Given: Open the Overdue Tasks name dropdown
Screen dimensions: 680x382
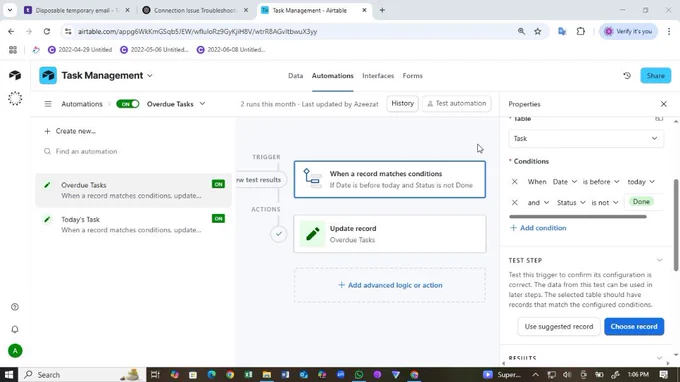Looking at the screenshot, I should 202,104.
